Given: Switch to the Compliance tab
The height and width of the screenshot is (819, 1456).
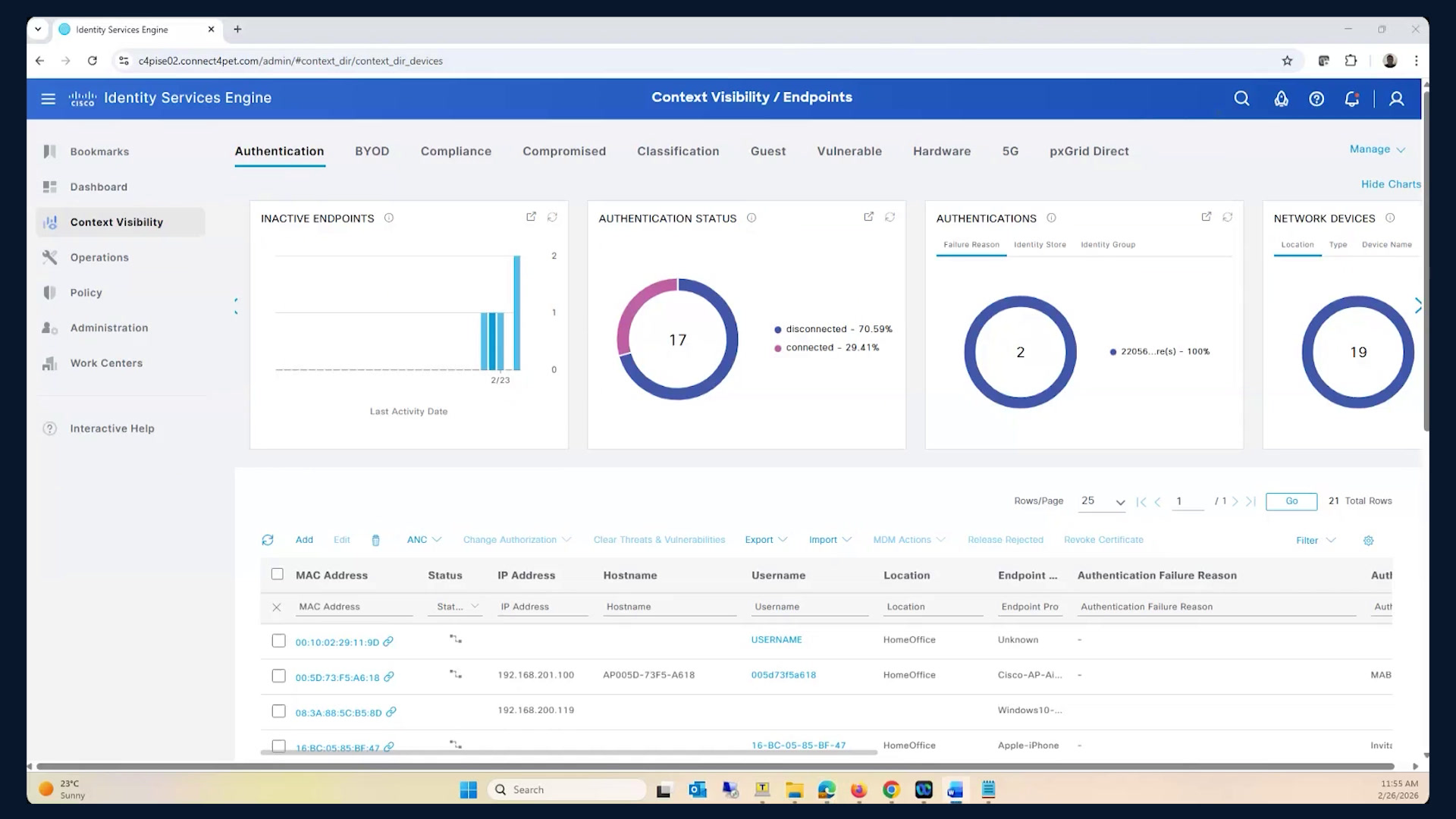Looking at the screenshot, I should (x=456, y=151).
